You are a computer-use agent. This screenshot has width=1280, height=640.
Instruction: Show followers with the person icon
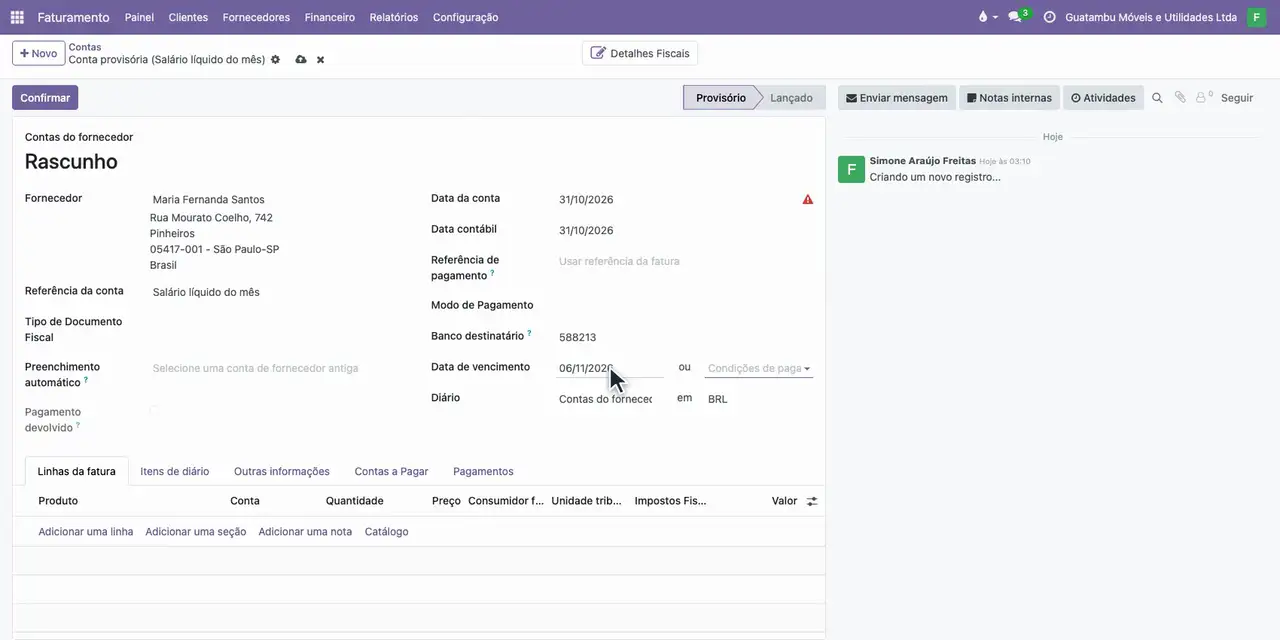coord(1203,98)
